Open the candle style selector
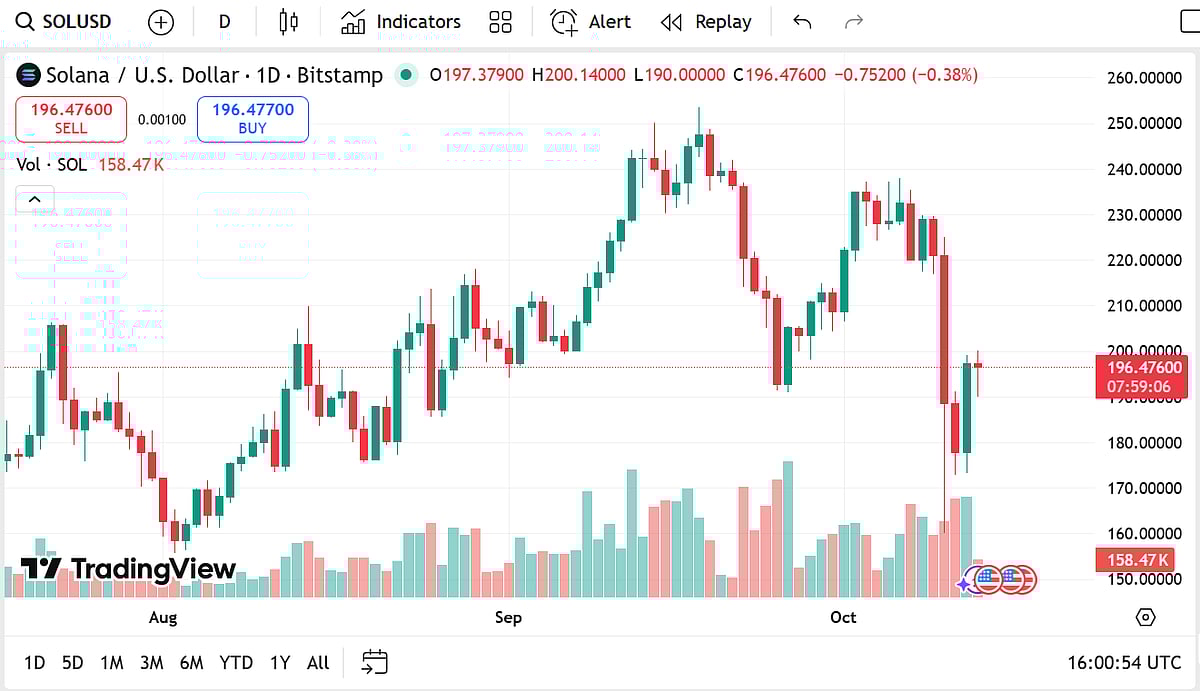Viewport: 1200px width, 691px height. [288, 21]
